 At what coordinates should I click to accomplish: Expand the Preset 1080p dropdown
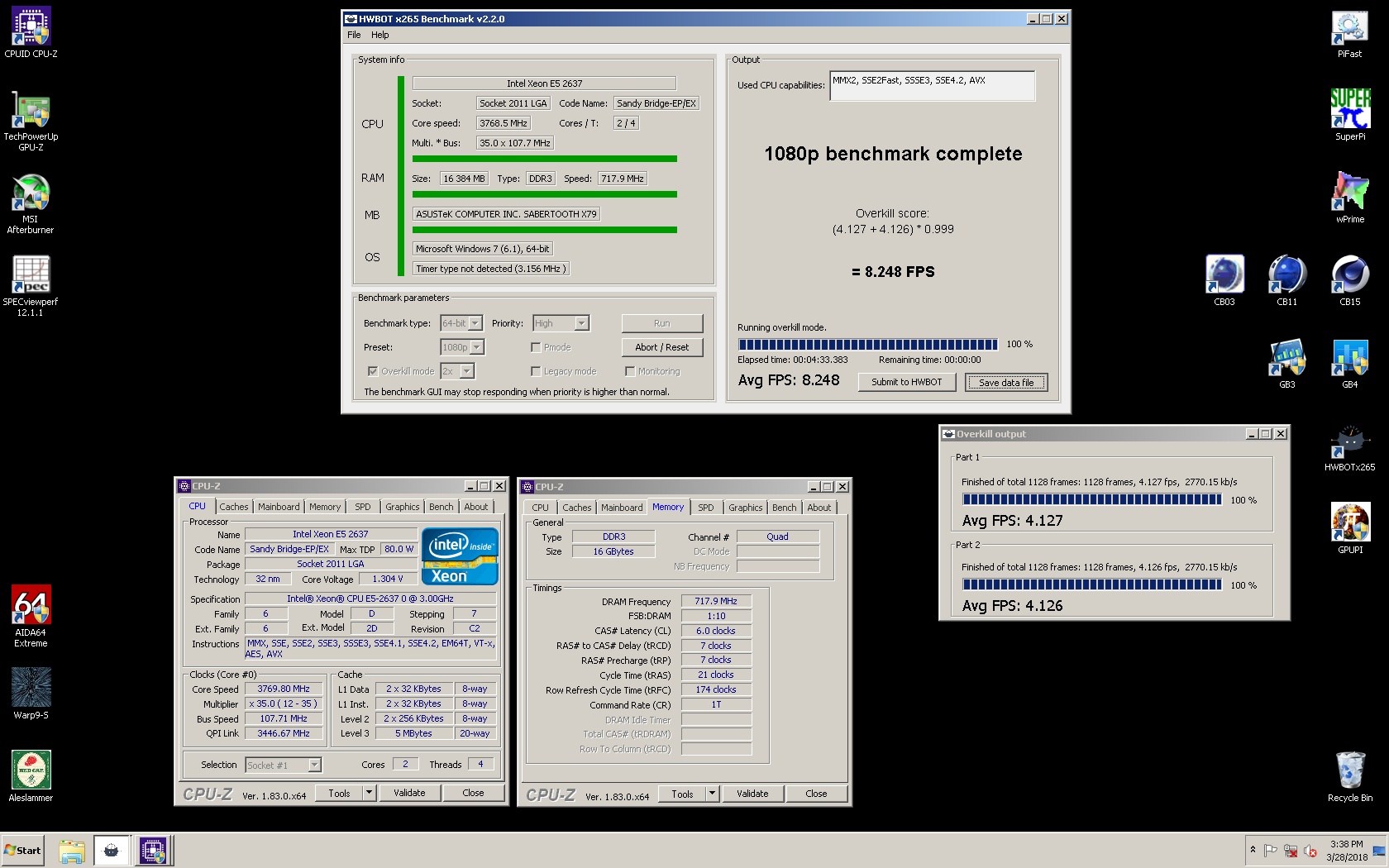[477, 347]
